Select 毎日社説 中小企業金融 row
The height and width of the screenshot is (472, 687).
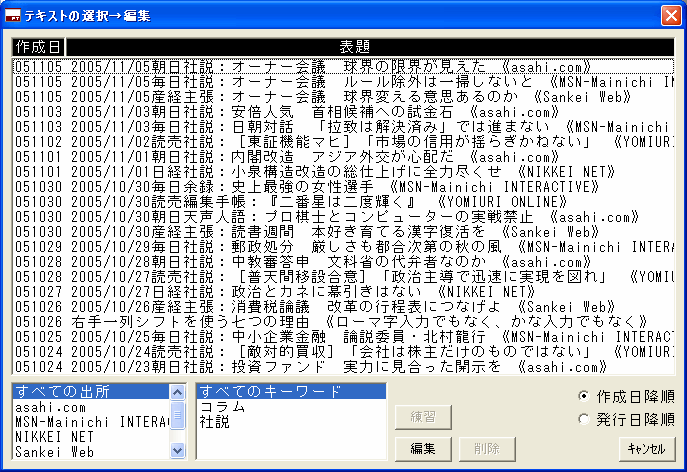(x=344, y=337)
